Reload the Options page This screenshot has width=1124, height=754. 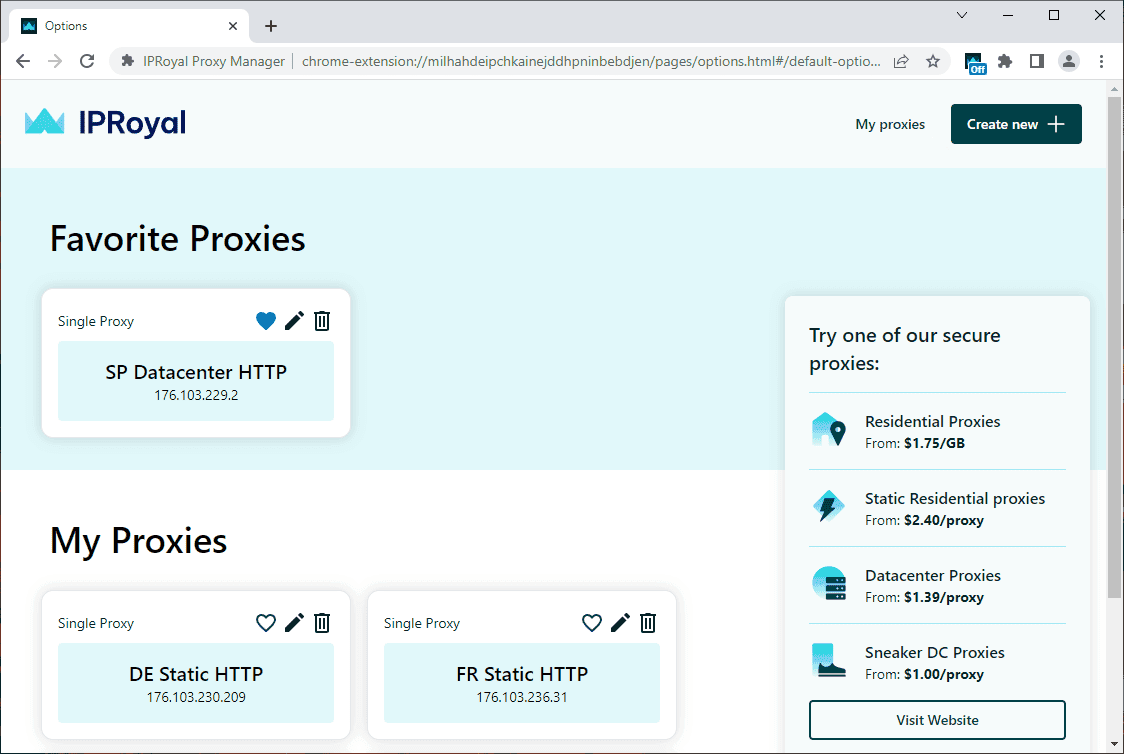pos(87,61)
